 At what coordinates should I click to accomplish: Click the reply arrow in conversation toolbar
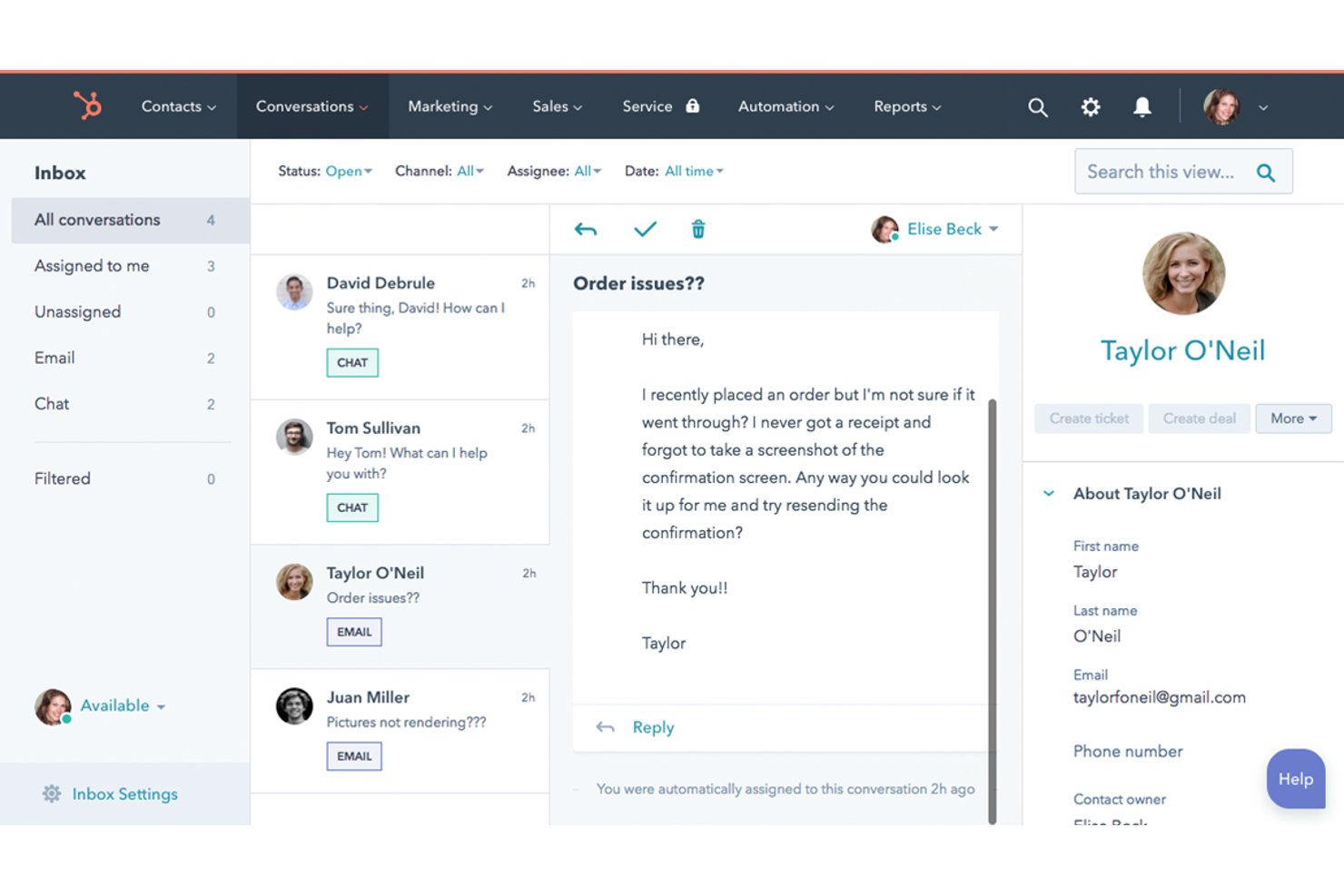tap(586, 230)
